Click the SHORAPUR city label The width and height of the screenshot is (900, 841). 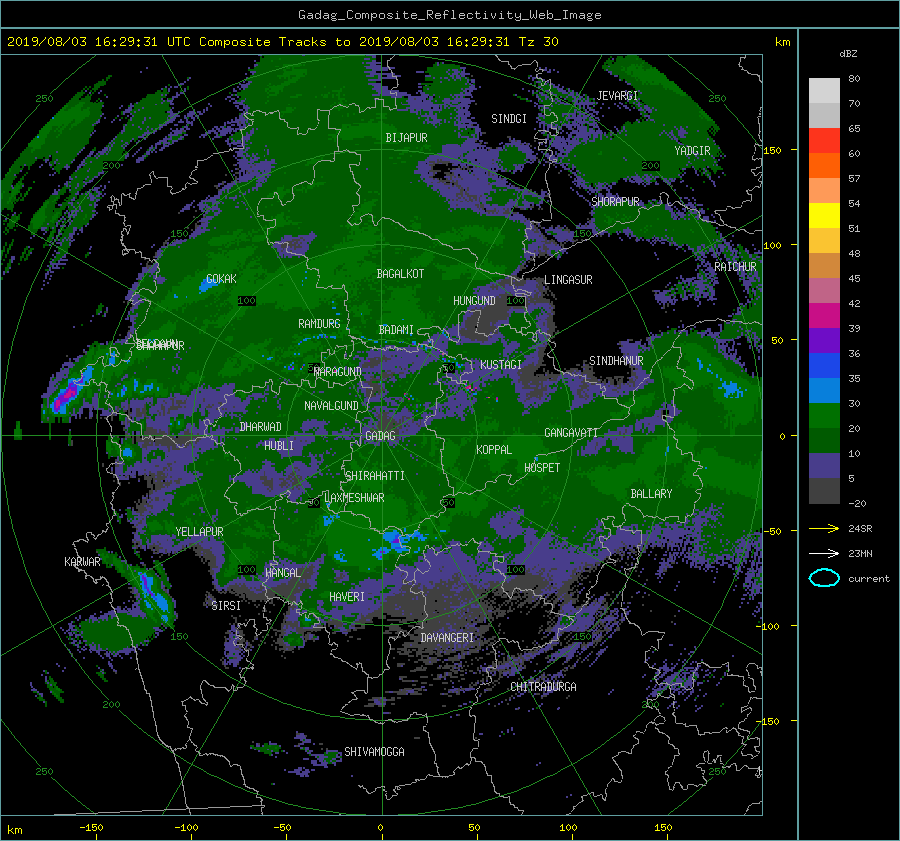pyautogui.click(x=615, y=202)
